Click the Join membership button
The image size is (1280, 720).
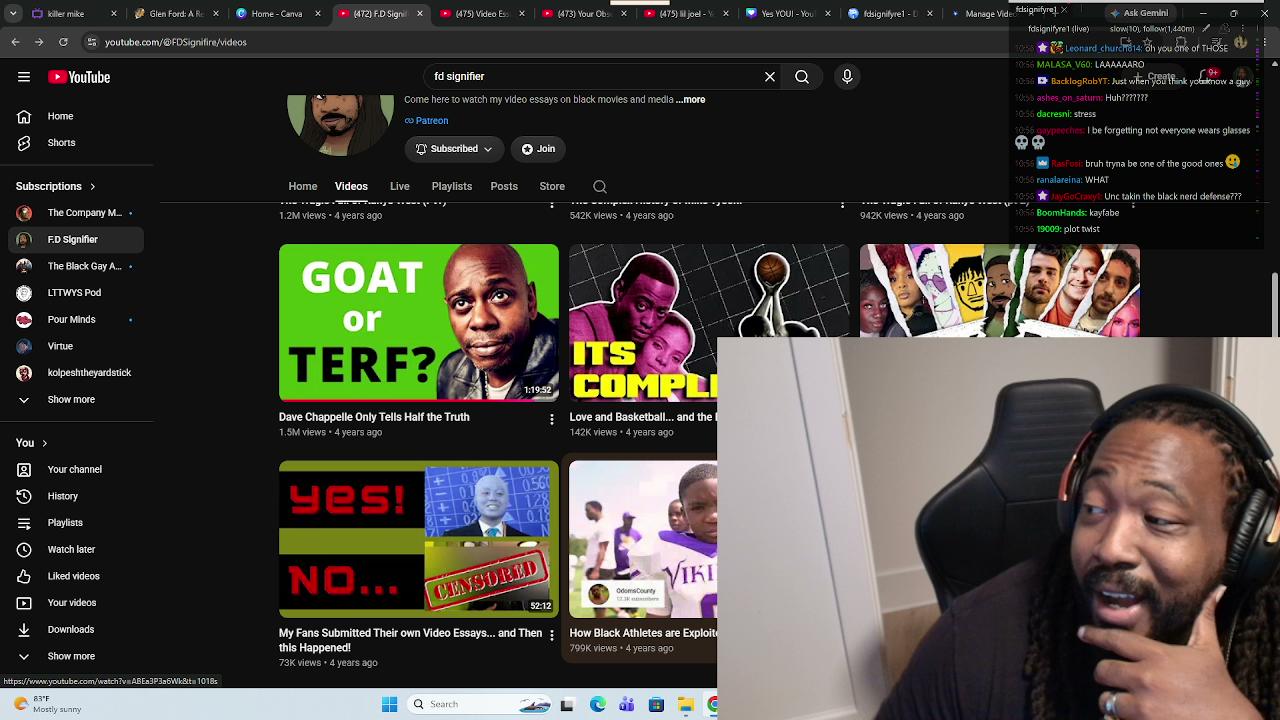coord(539,149)
